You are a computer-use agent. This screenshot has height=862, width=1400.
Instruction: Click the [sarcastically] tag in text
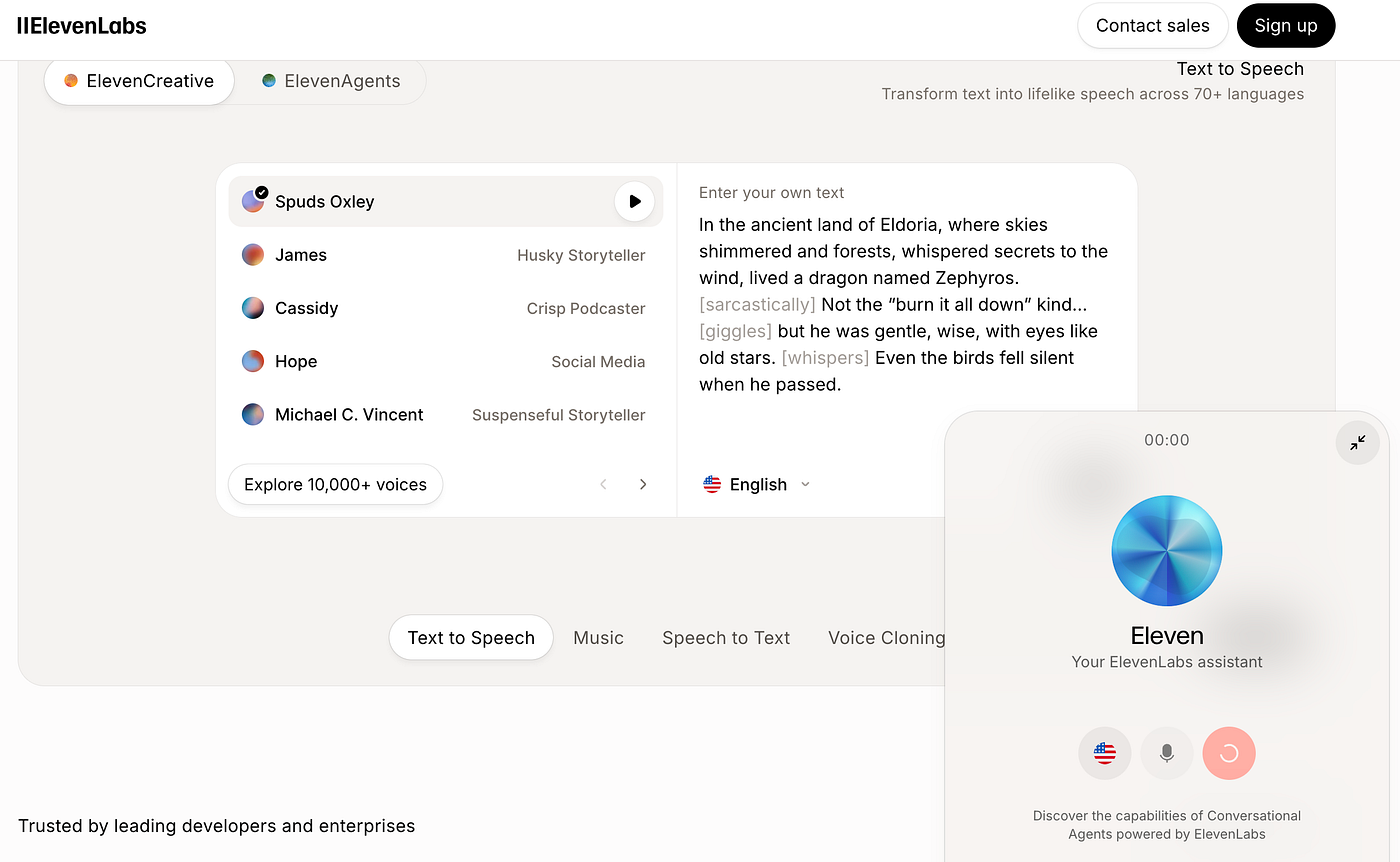(757, 304)
